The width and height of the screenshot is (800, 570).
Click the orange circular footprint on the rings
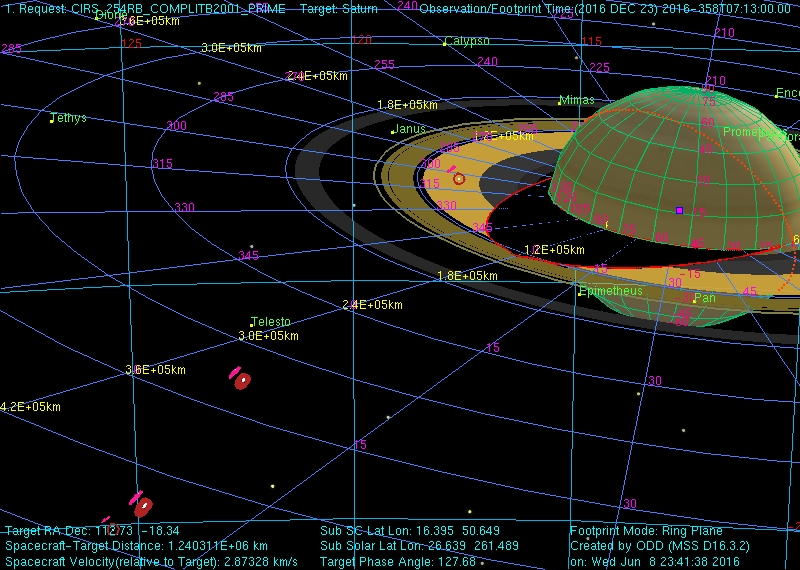[459, 179]
